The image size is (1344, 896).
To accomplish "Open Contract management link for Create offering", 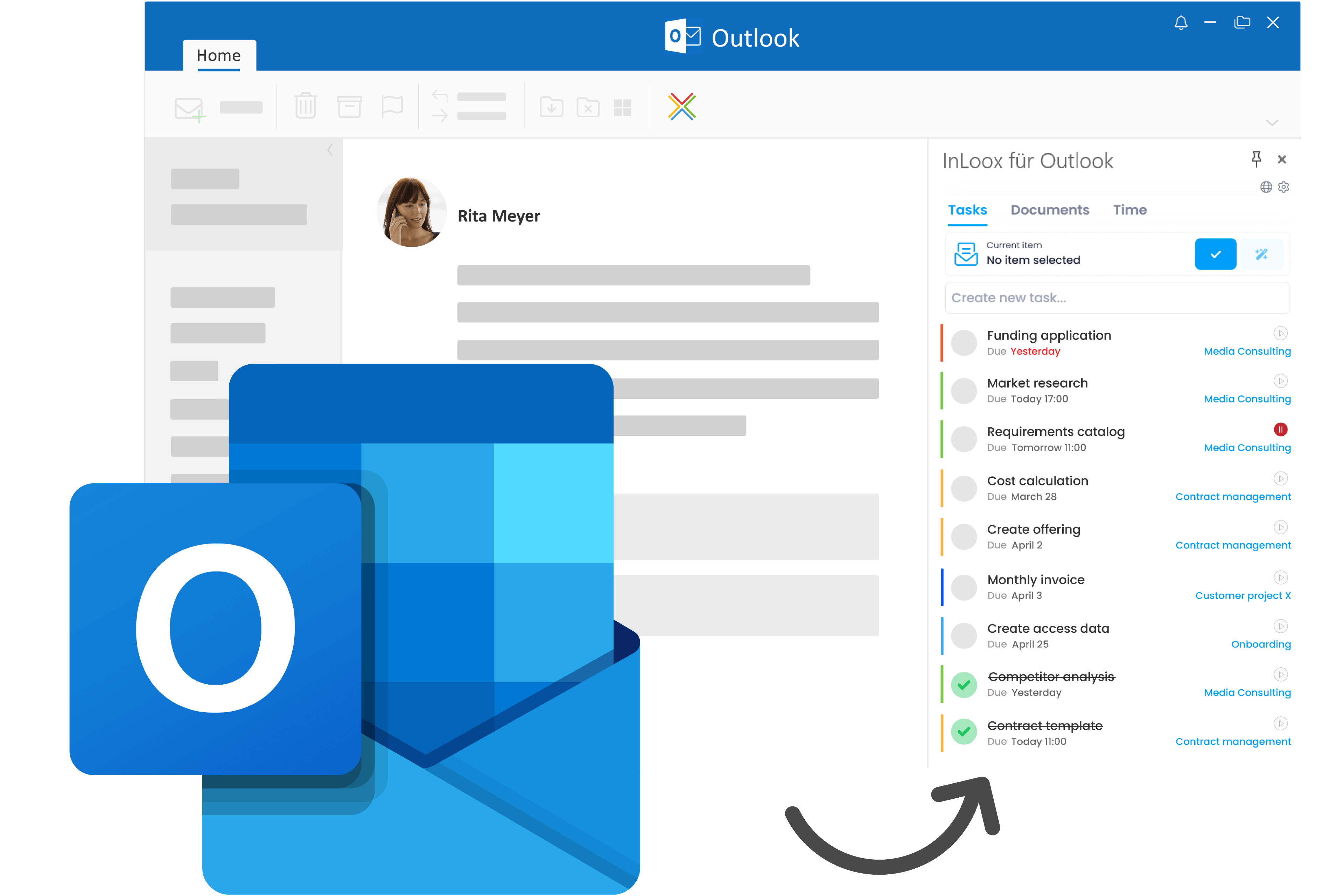I will pos(1233,545).
